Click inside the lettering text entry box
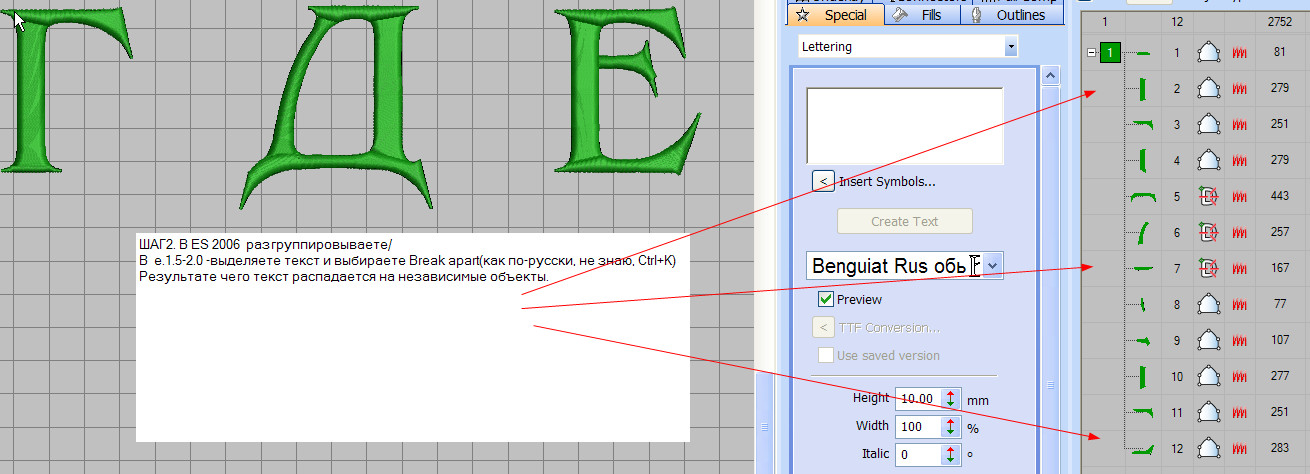 (904, 126)
